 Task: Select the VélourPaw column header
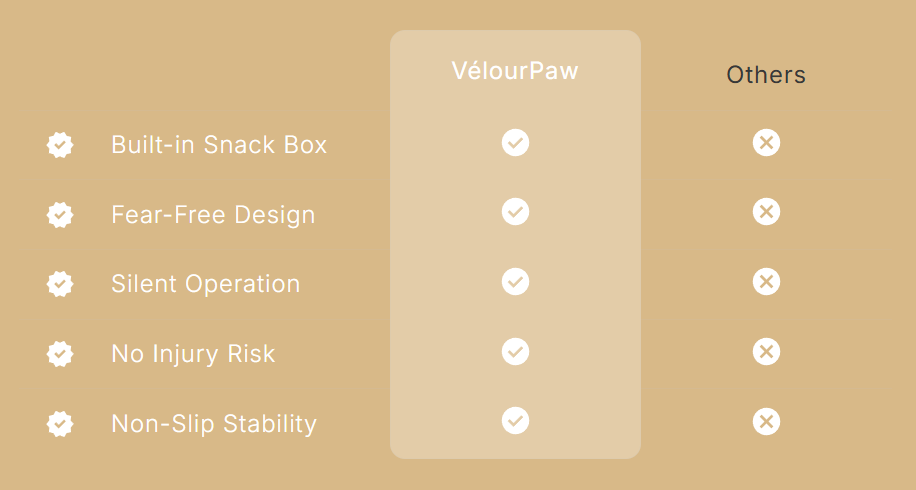pos(515,71)
